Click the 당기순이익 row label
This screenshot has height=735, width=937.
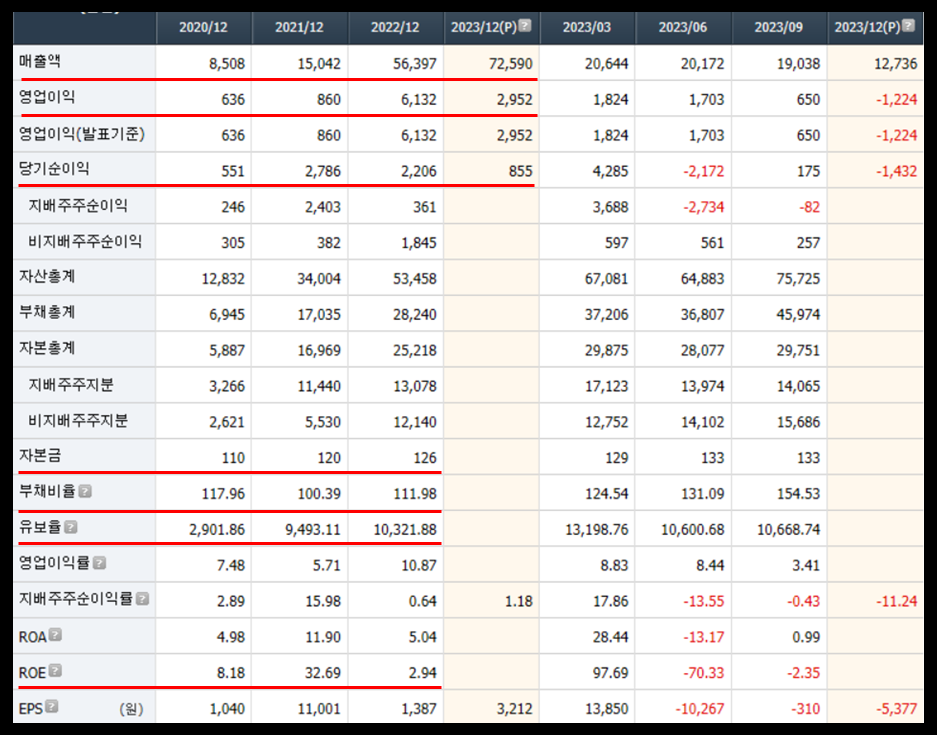click(x=54, y=169)
